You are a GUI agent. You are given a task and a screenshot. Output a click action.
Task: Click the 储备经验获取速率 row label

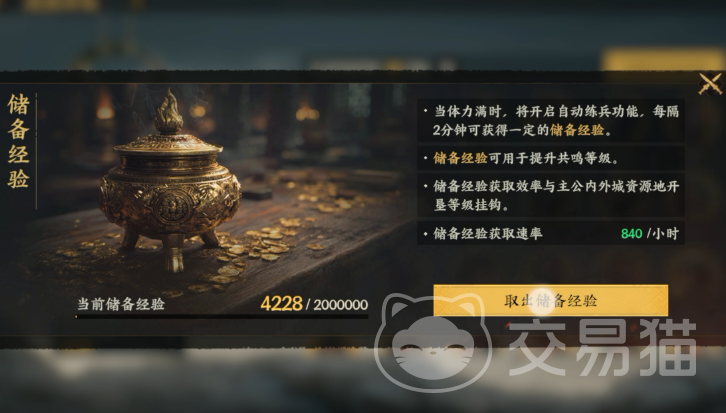[488, 233]
